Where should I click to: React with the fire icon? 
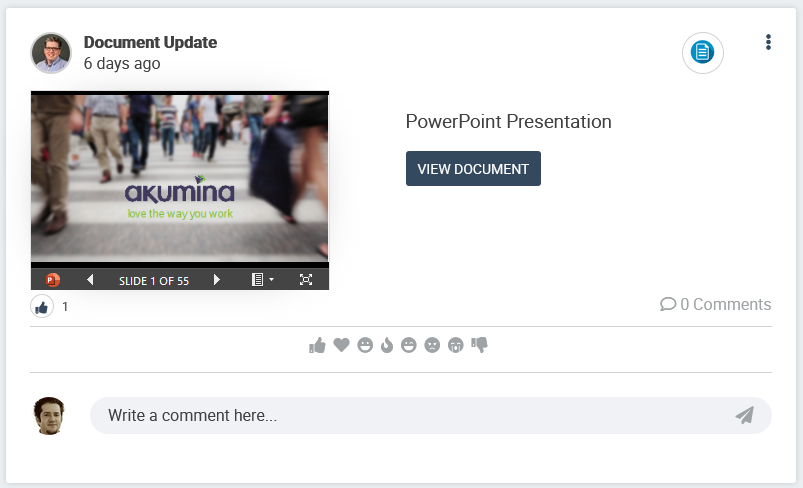point(387,345)
